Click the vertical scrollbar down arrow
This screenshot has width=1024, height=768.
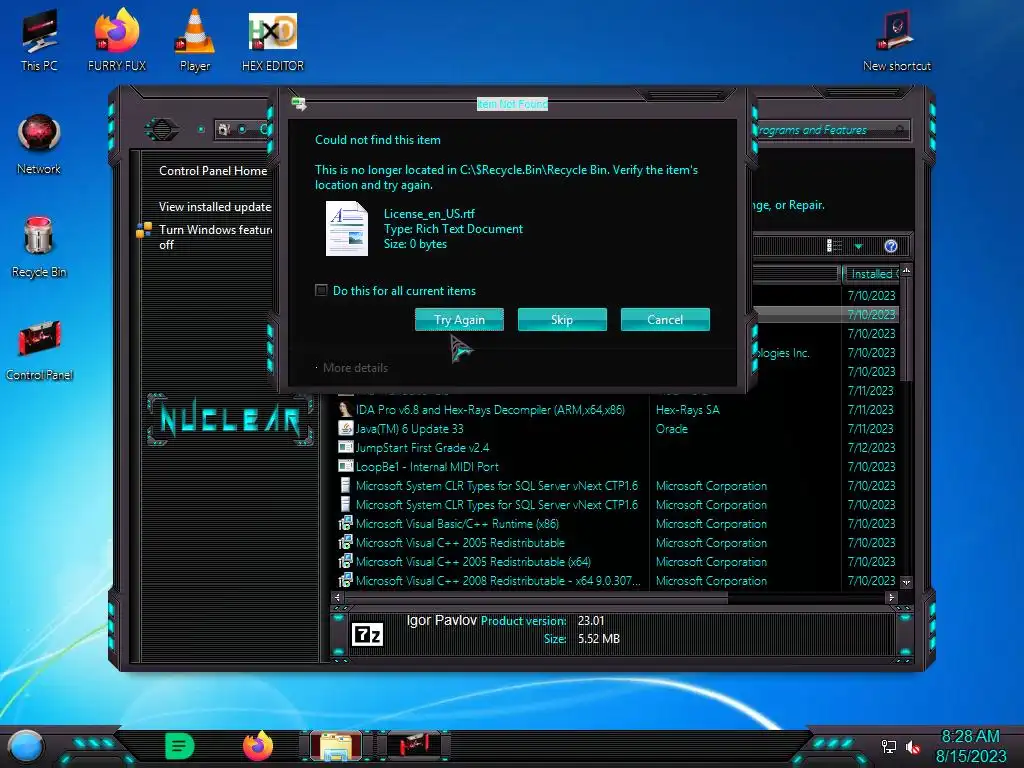click(906, 582)
